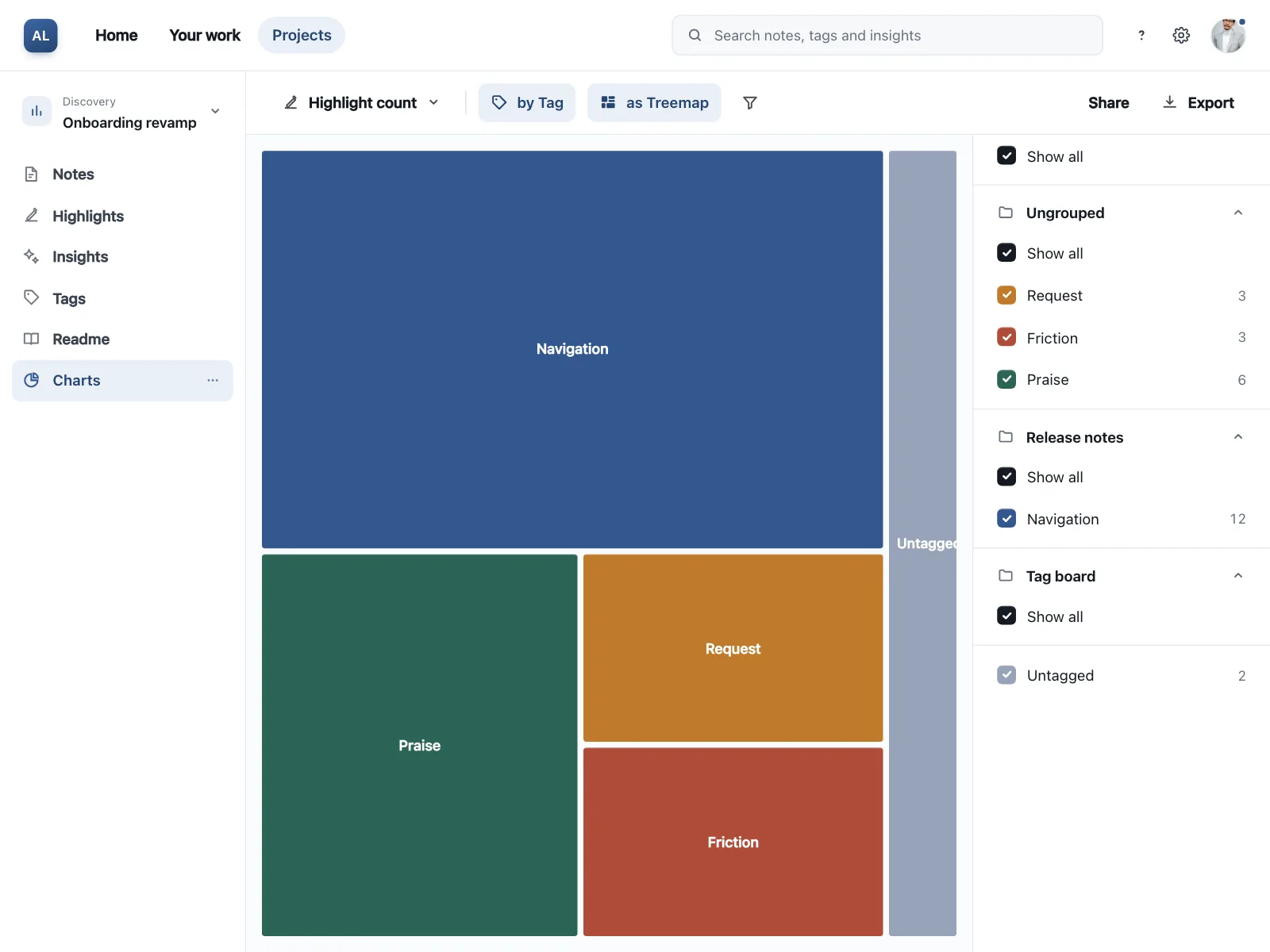
Task: Click the Untagged count 2
Action: pos(1241,675)
